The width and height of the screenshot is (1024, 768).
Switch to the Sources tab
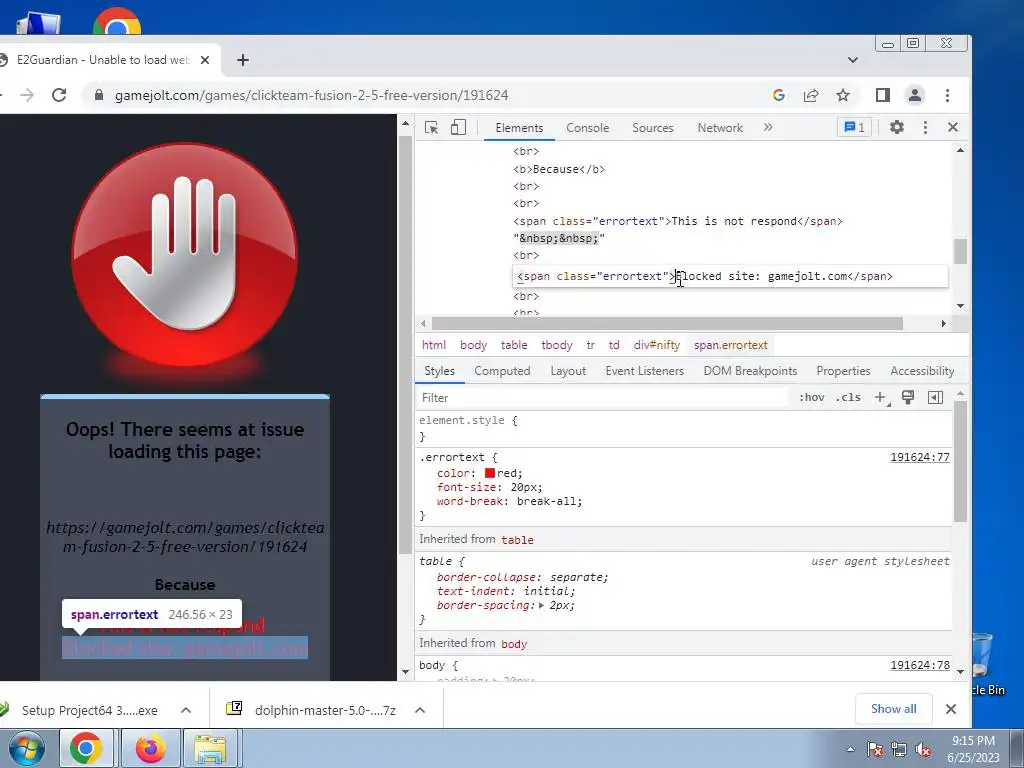tap(652, 128)
